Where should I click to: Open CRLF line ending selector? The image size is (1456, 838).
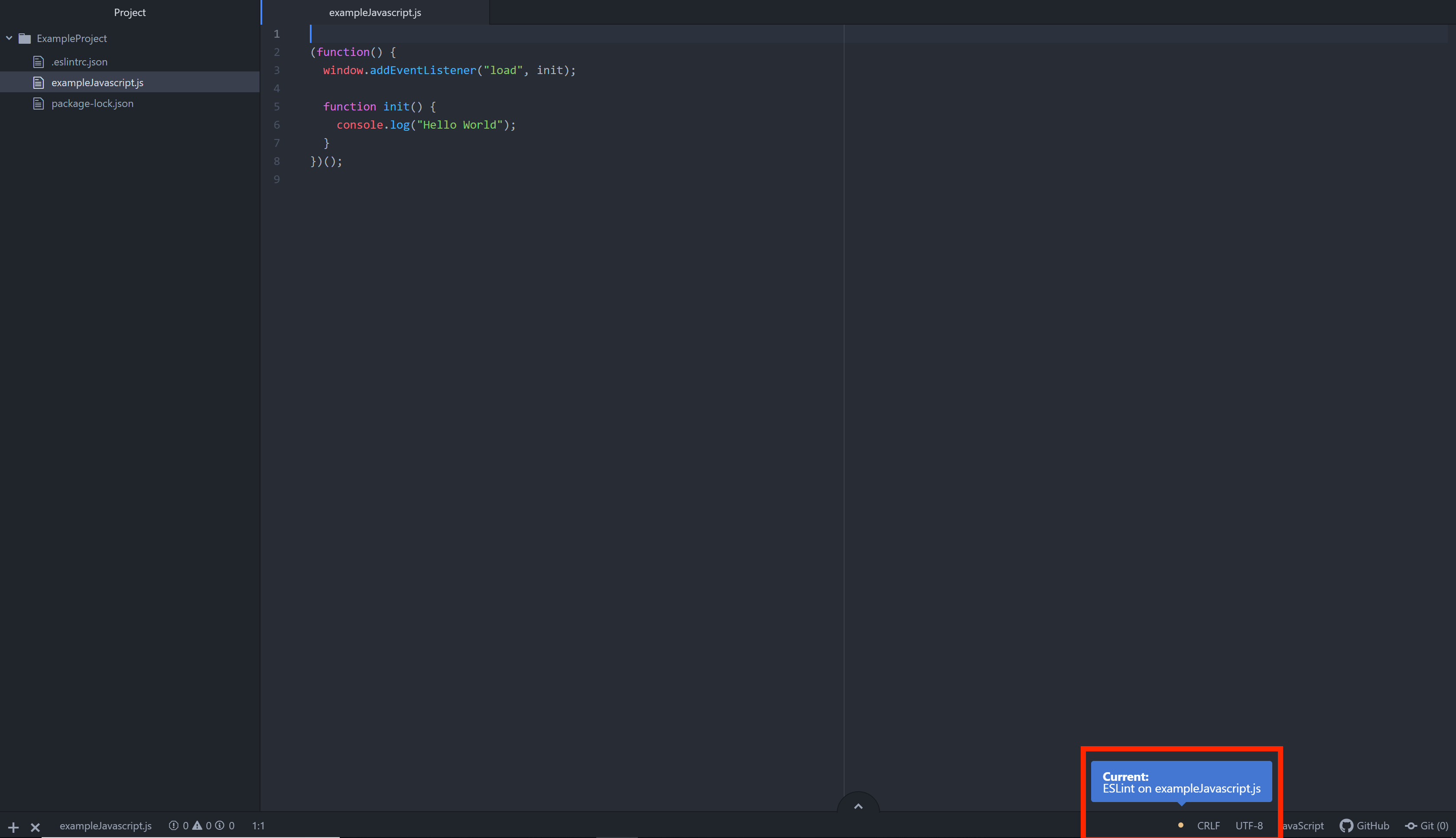[1209, 825]
